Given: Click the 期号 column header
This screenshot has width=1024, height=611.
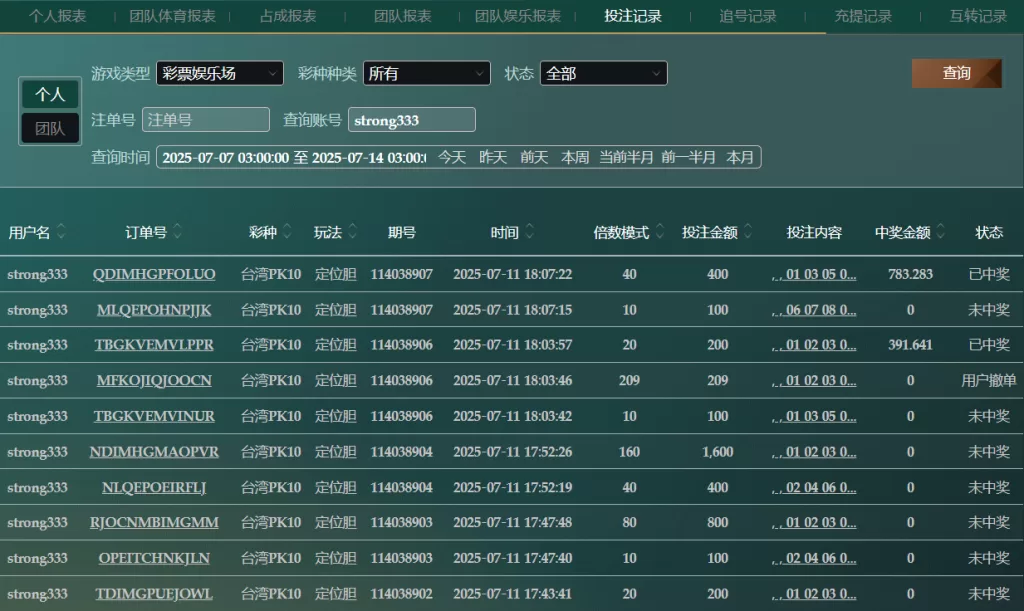Looking at the screenshot, I should click(402, 232).
